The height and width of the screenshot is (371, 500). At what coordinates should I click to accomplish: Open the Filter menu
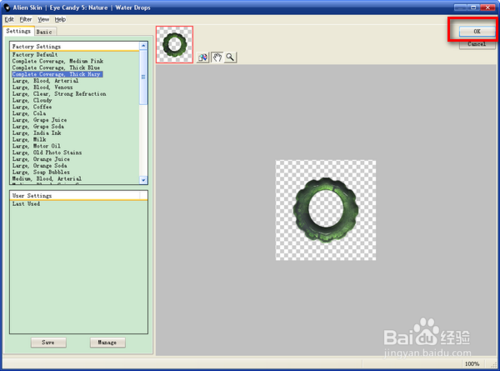click(26, 19)
